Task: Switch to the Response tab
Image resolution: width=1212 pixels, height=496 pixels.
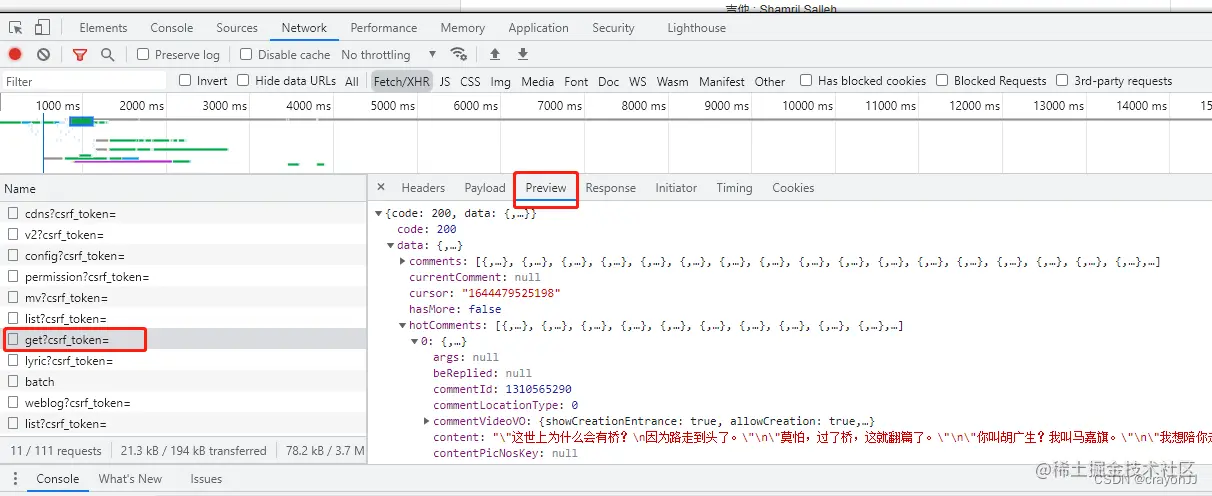Action: pyautogui.click(x=611, y=188)
